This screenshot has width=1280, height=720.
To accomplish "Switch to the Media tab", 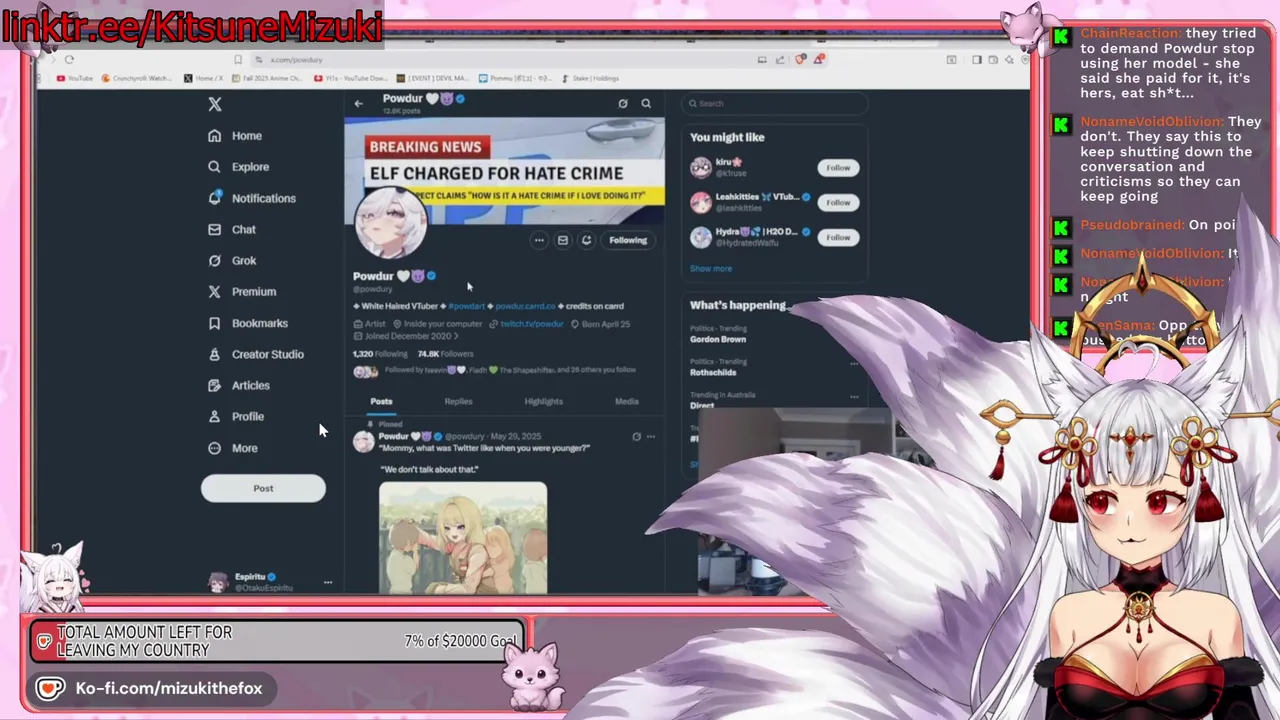I will 627,401.
